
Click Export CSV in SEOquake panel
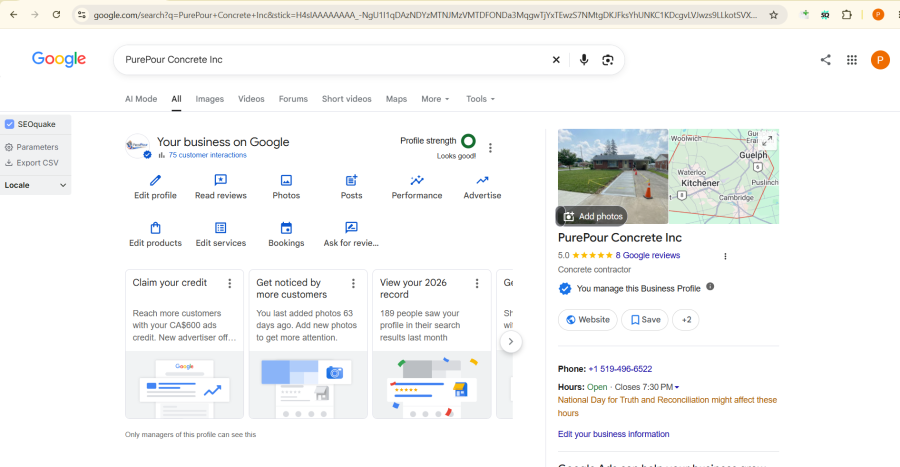point(32,163)
